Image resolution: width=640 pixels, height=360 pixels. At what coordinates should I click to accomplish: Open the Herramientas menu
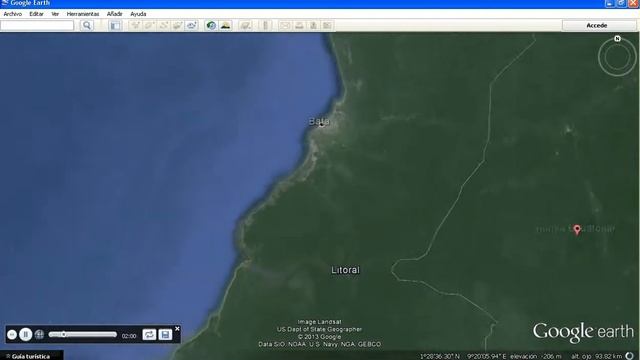tap(83, 14)
